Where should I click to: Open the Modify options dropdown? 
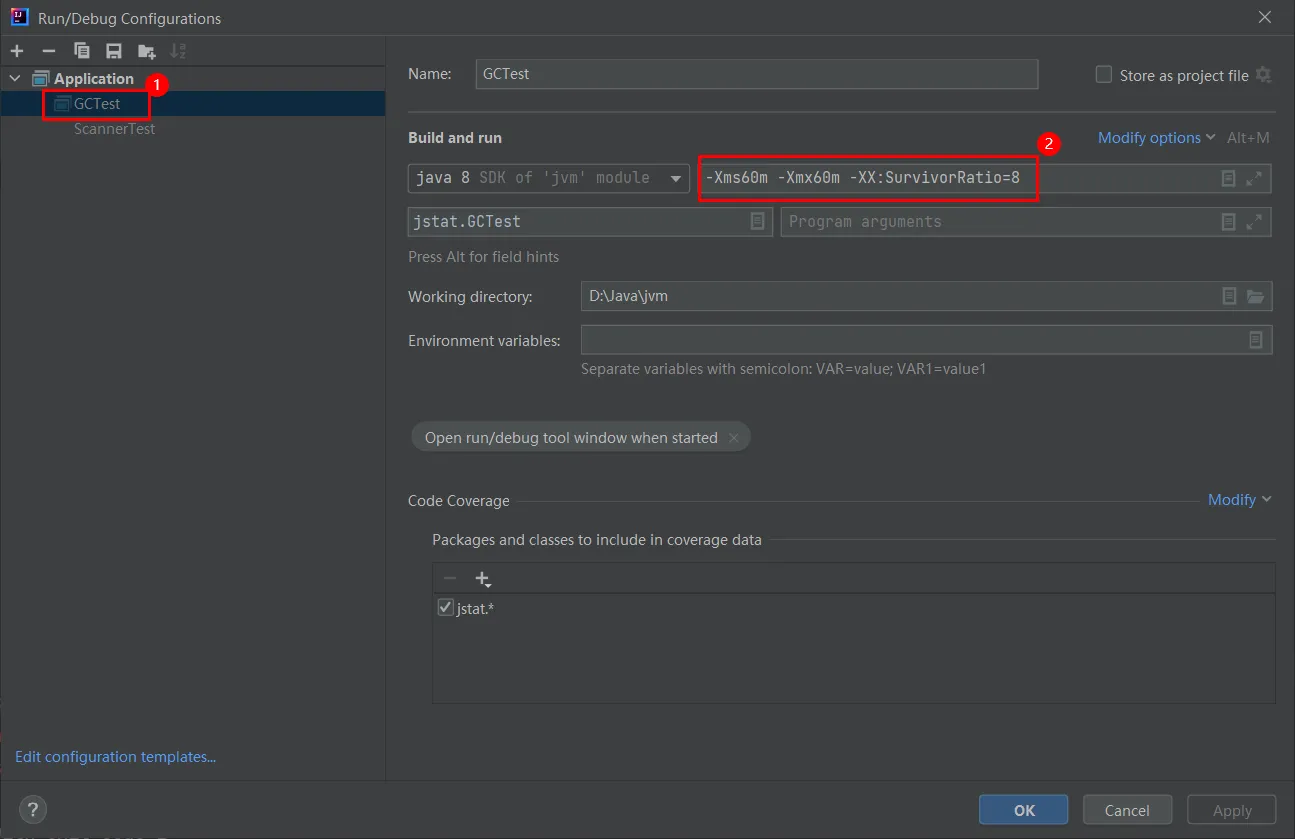[1157, 138]
